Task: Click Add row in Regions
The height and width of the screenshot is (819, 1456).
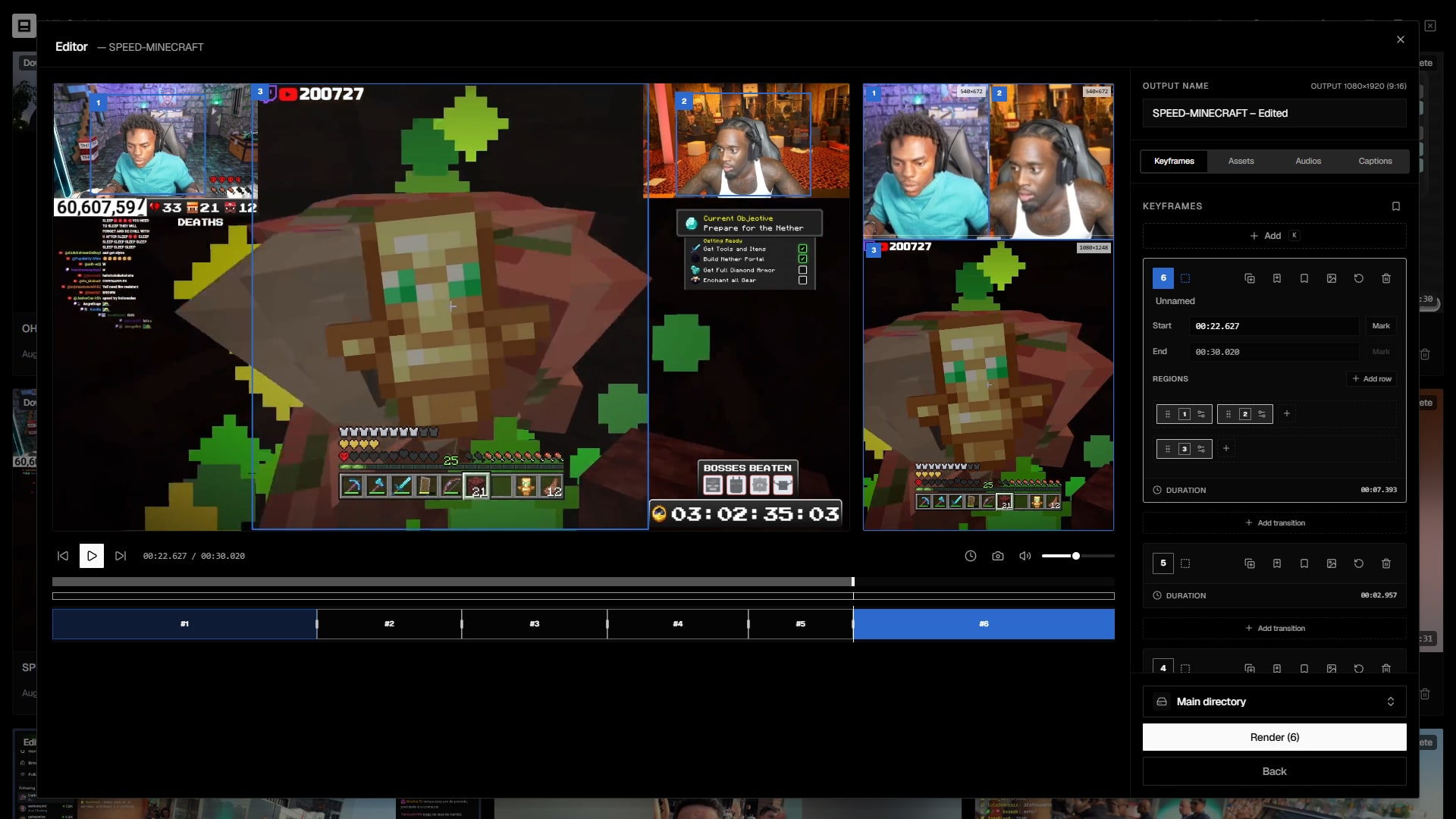Action: click(1372, 378)
